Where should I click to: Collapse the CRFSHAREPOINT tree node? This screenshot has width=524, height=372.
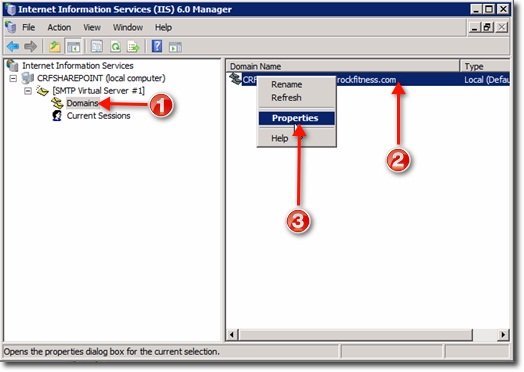coord(13,79)
